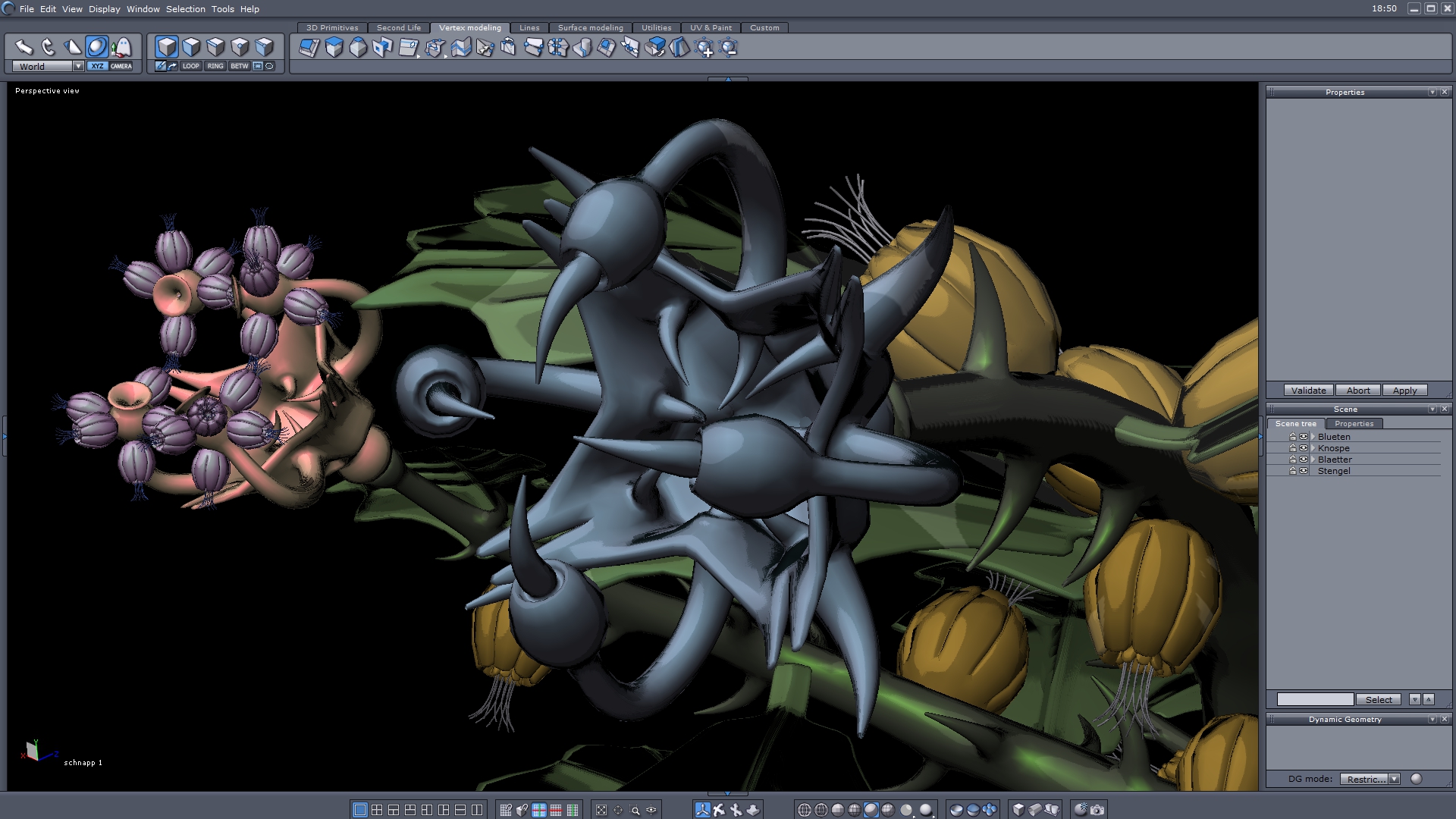Click the cube with plus icon

[704, 49]
